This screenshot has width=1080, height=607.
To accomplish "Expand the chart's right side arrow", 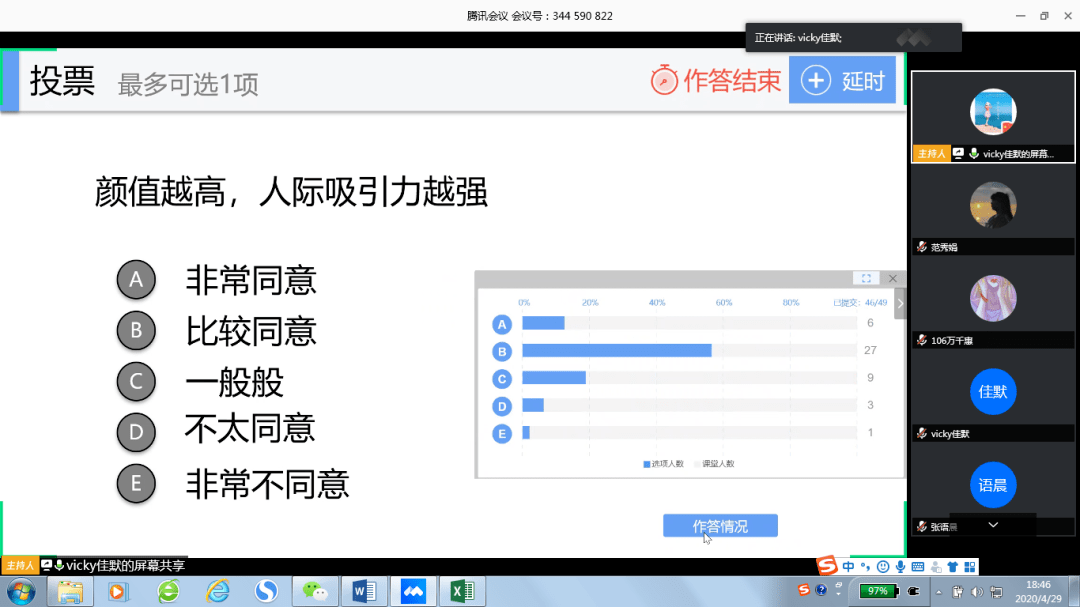I will (900, 303).
